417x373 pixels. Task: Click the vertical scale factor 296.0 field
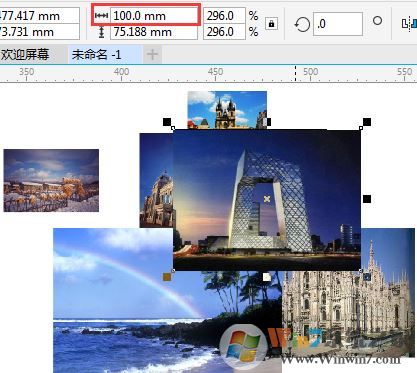(224, 32)
